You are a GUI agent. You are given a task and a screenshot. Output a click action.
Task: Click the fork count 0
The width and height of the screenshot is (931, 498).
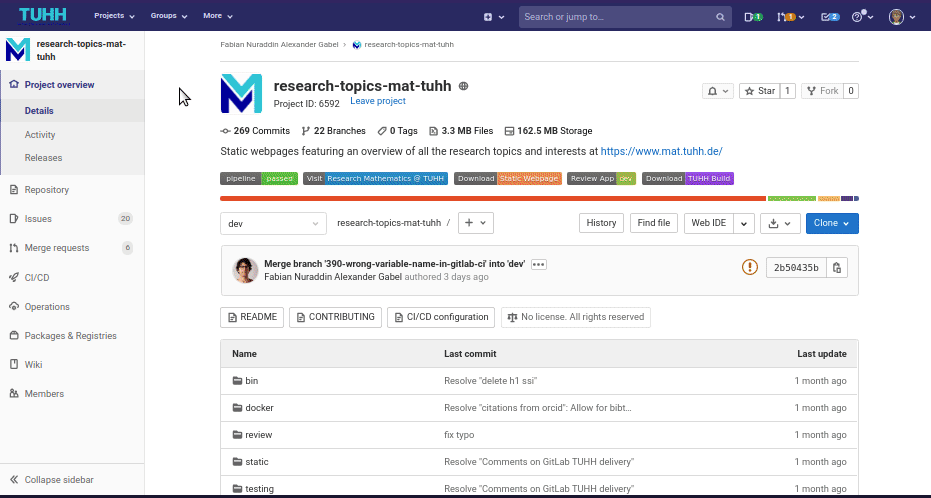851,91
